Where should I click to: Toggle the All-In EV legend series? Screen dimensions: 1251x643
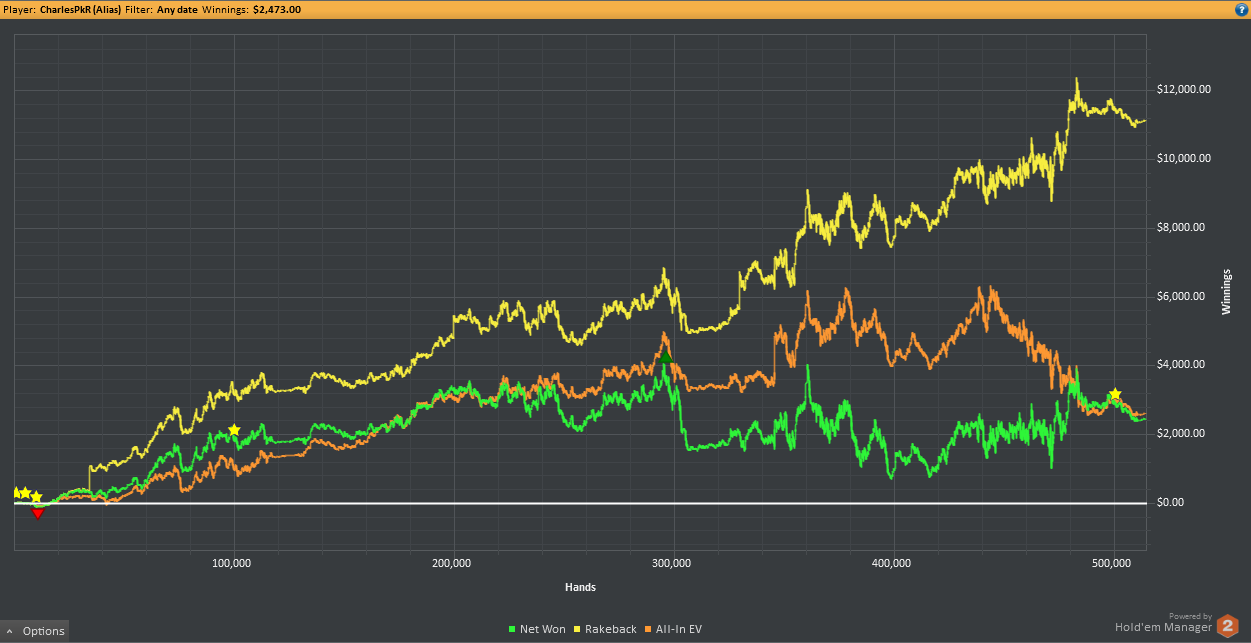[672, 629]
